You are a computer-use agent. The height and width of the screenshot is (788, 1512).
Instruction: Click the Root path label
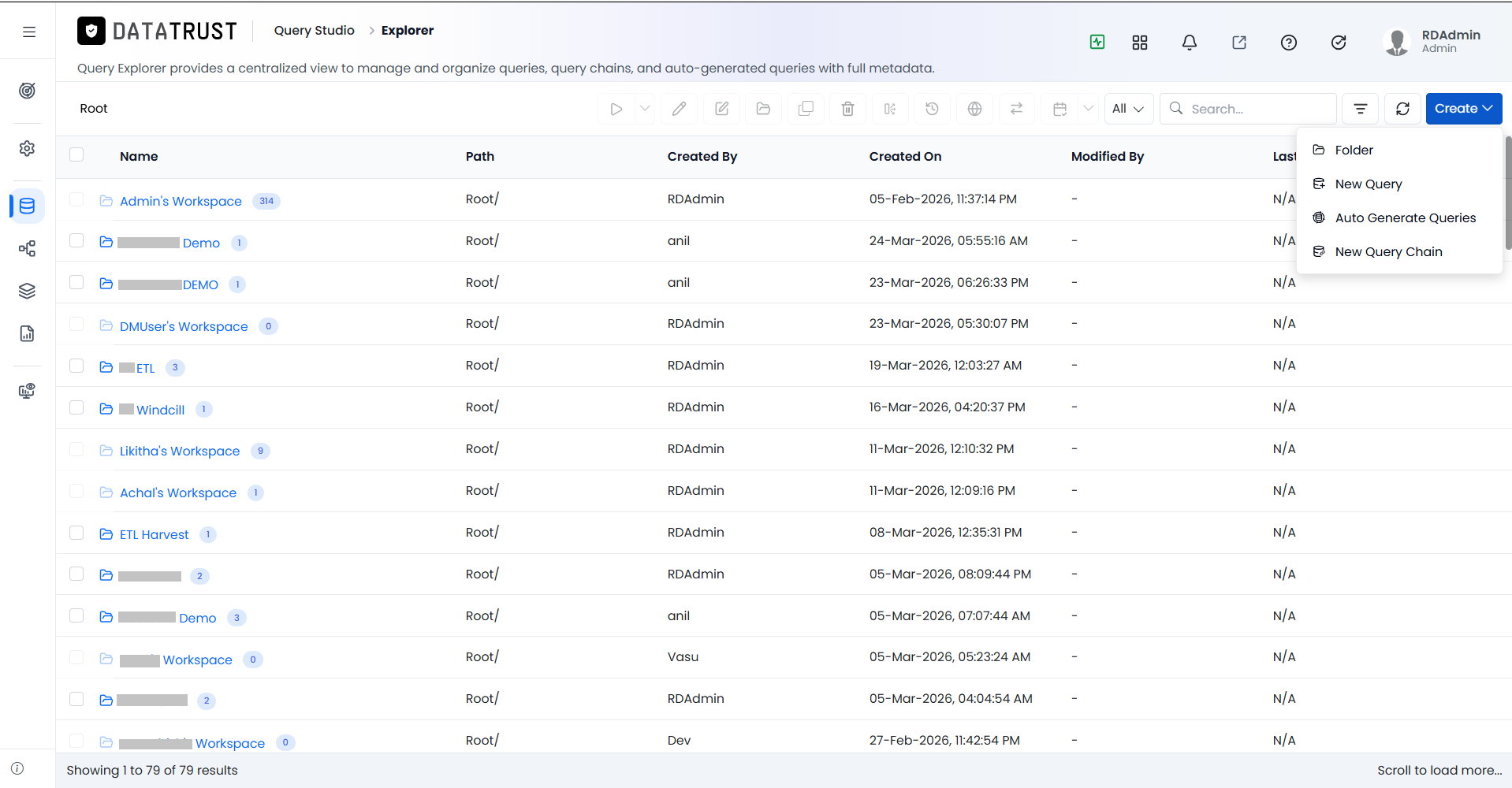click(94, 108)
